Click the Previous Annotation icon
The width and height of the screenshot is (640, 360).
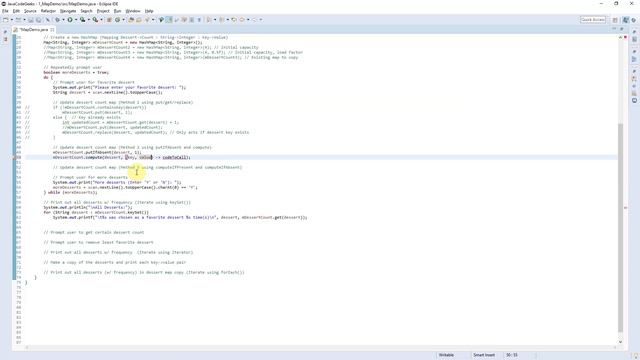222,20
